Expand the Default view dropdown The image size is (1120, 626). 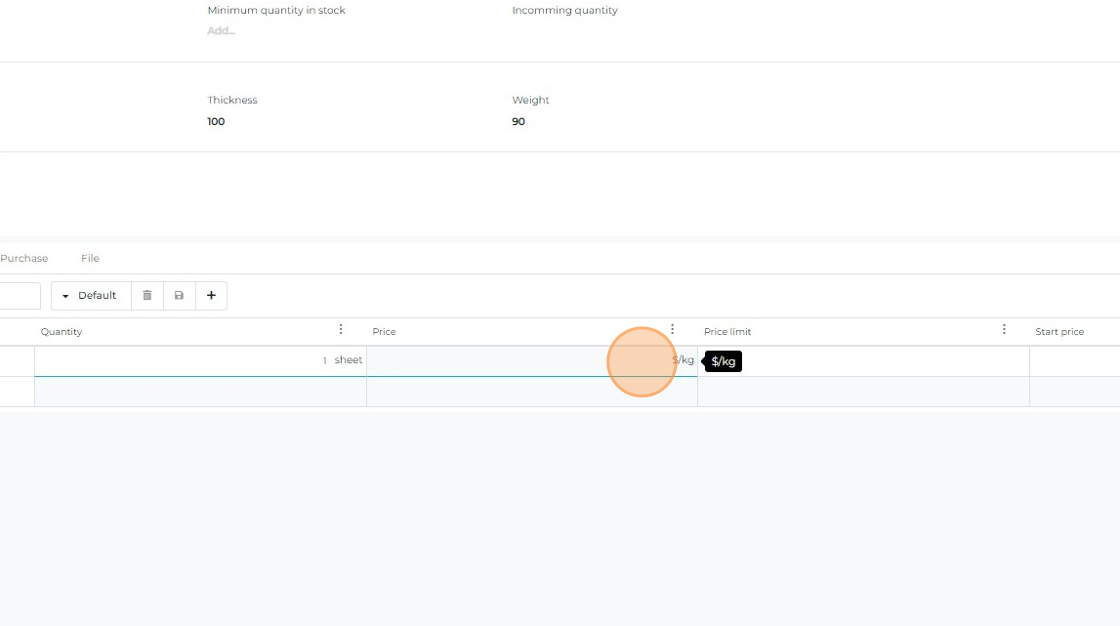tap(91, 296)
